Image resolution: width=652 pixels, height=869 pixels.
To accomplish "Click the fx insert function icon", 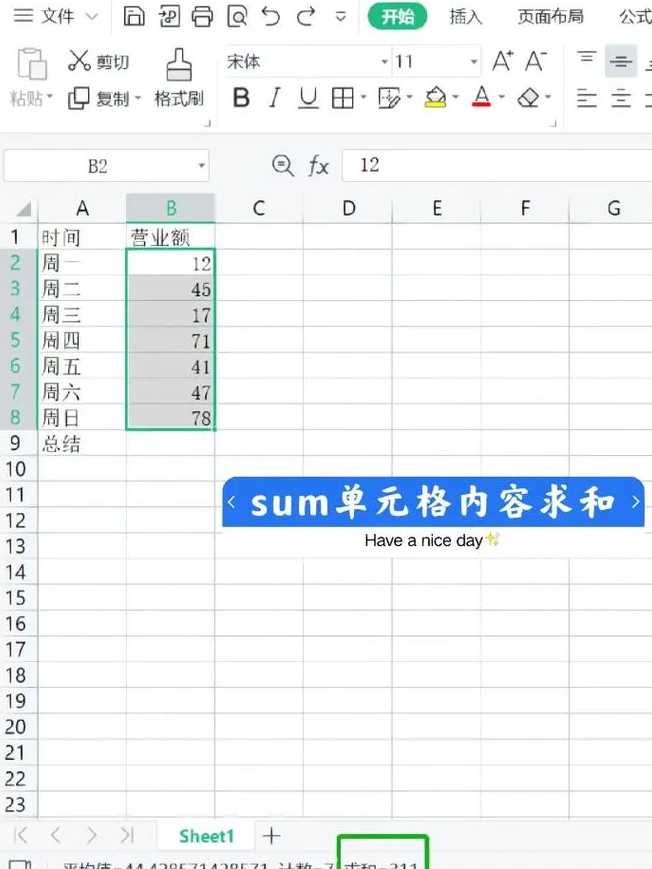I will point(318,165).
